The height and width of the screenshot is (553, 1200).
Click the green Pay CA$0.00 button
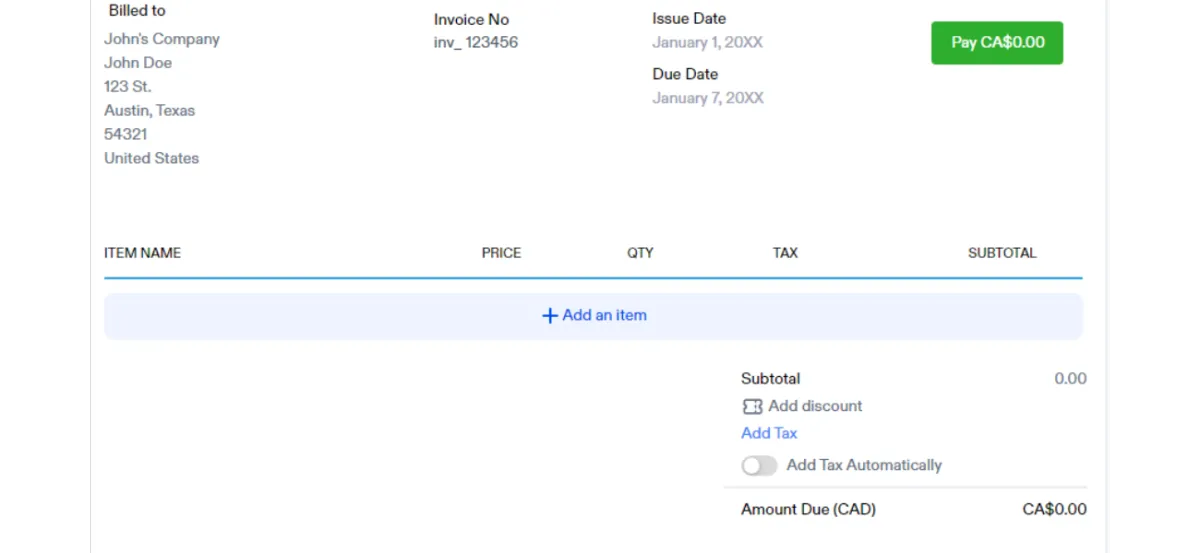pyautogui.click(x=997, y=43)
